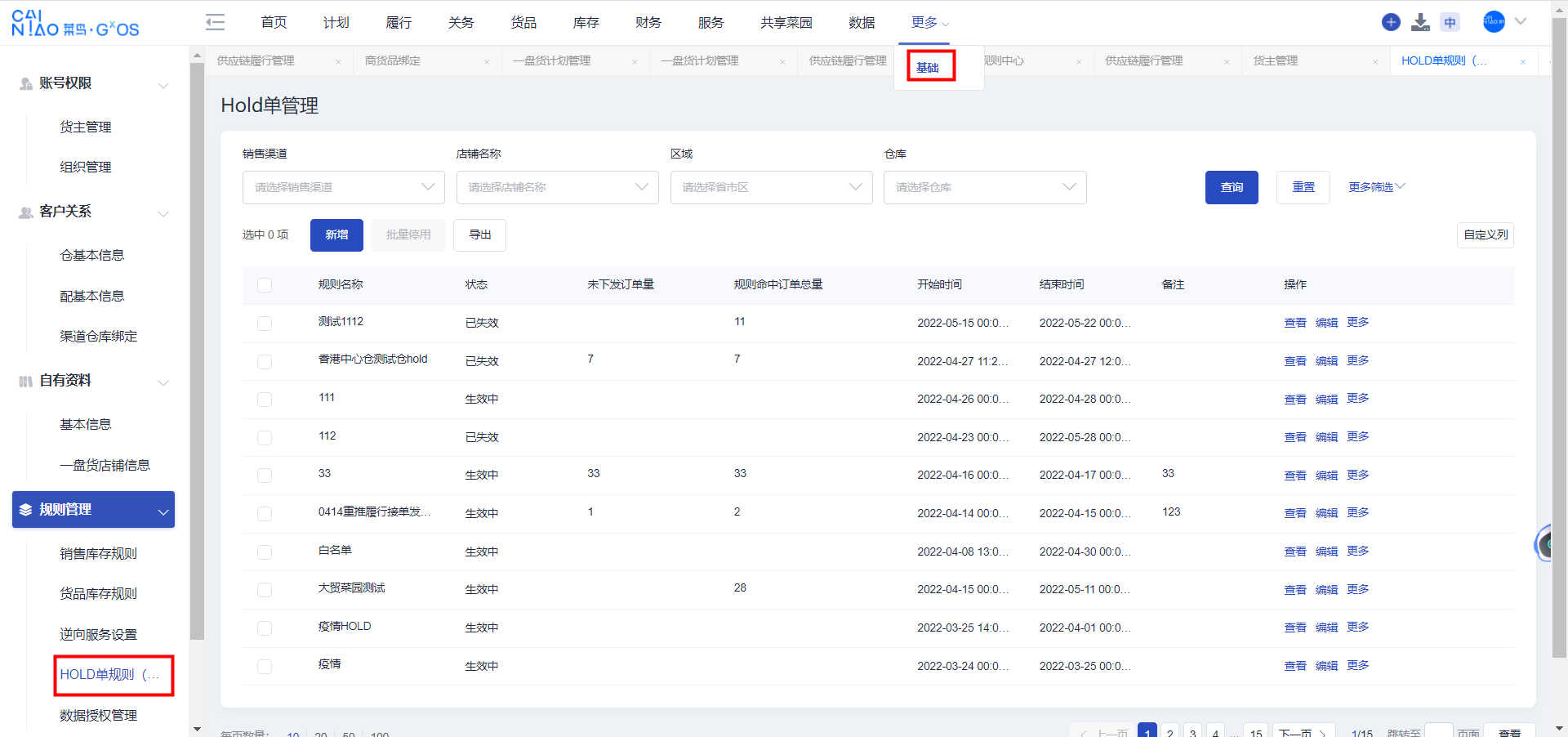The height and width of the screenshot is (737, 1568).
Task: Click 新增 to add a rule
Action: coord(336,235)
